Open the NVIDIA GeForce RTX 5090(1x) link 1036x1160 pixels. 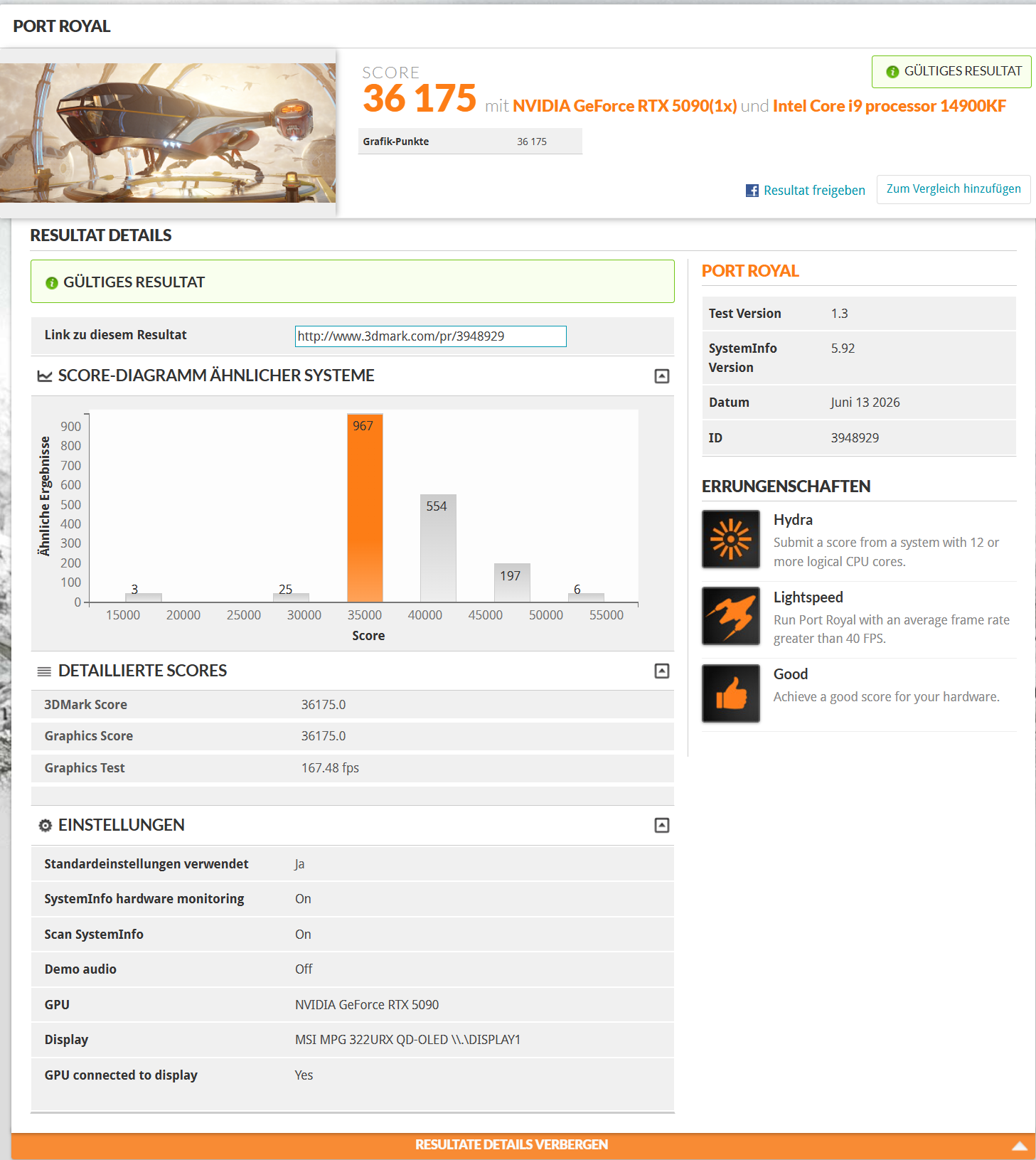[x=624, y=106]
